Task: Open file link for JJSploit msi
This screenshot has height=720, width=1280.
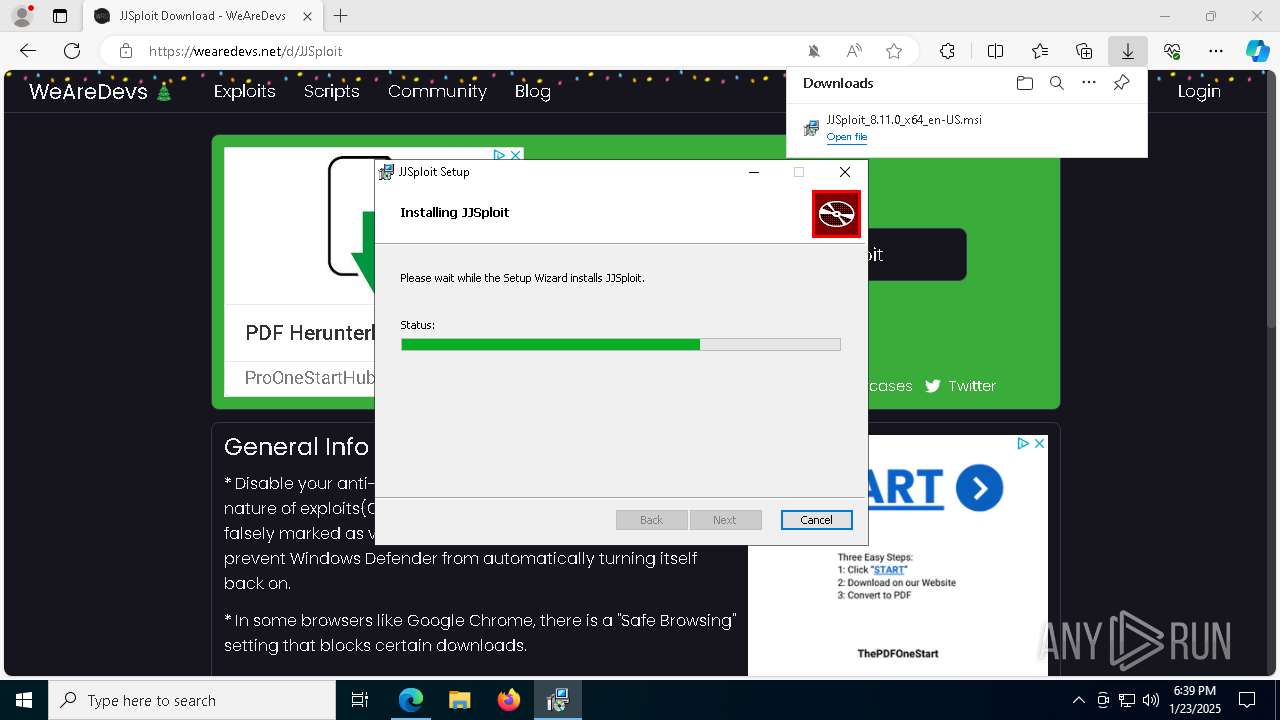Action: coord(847,137)
